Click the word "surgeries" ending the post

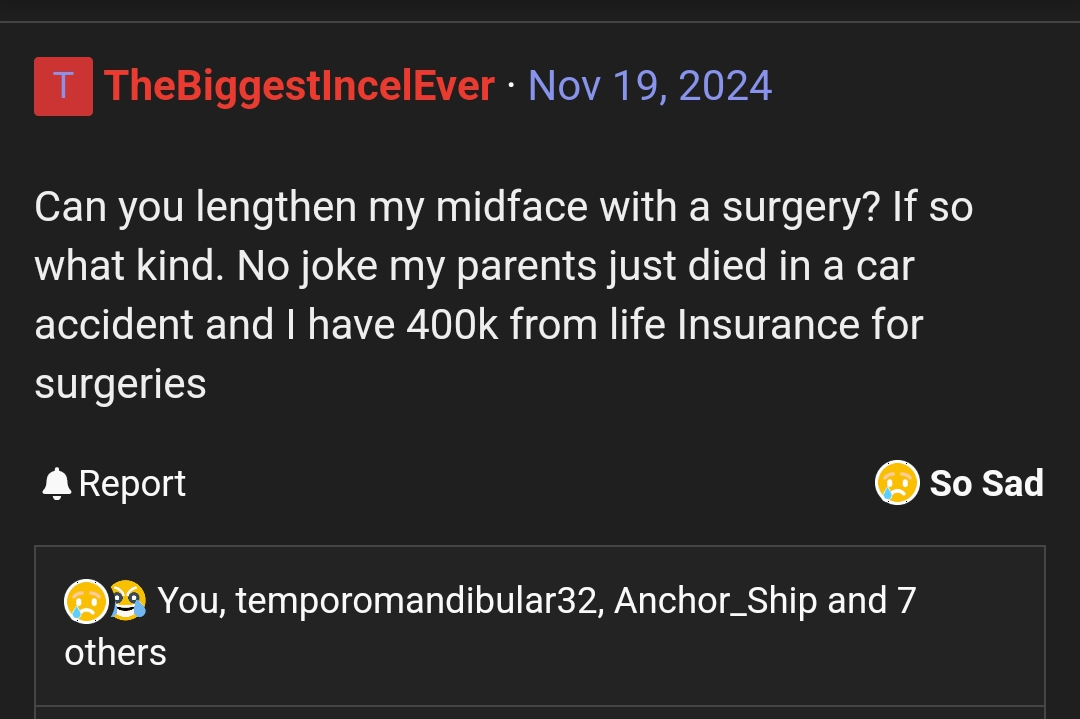click(x=120, y=384)
